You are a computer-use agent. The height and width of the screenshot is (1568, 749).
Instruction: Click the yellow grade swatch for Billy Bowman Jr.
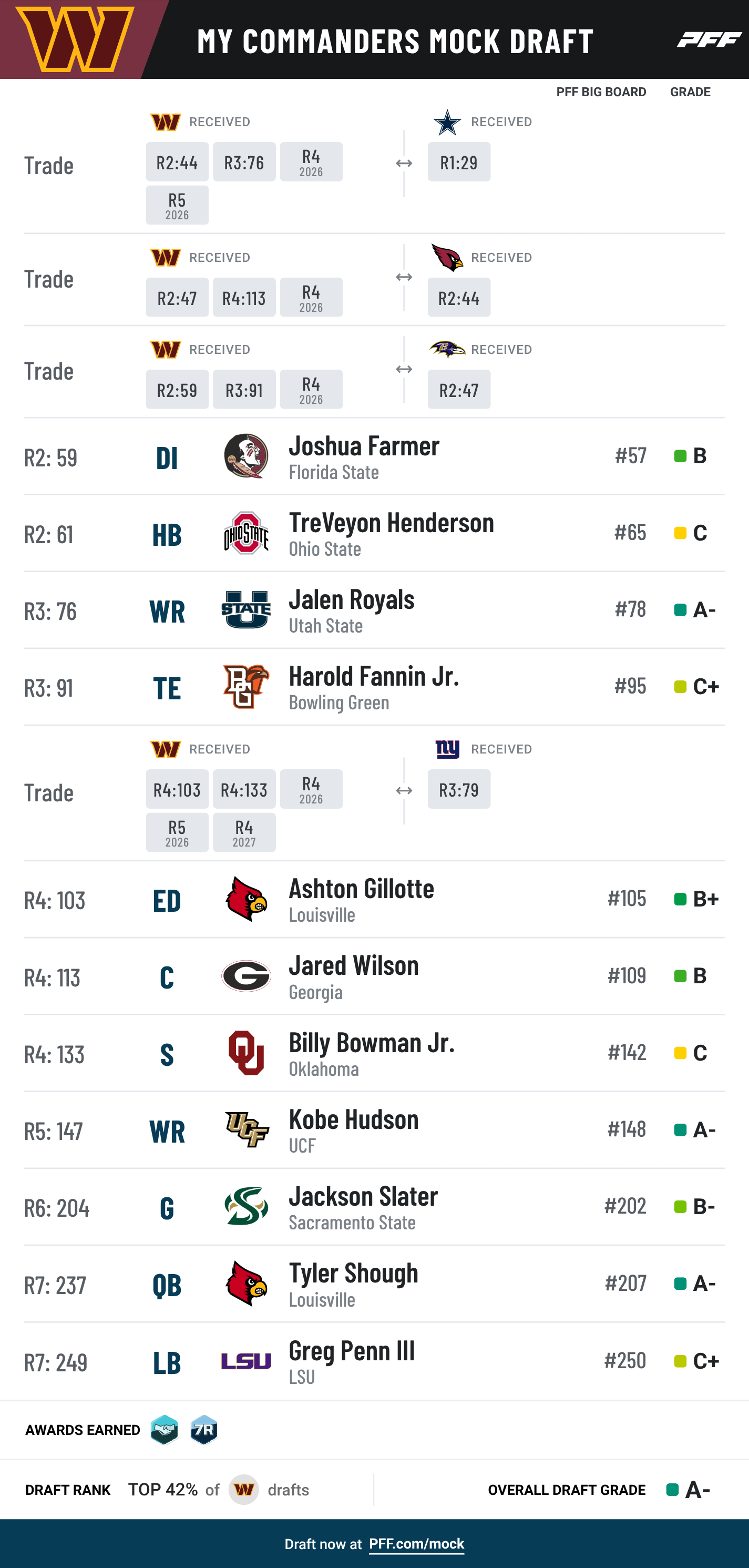(x=680, y=1053)
